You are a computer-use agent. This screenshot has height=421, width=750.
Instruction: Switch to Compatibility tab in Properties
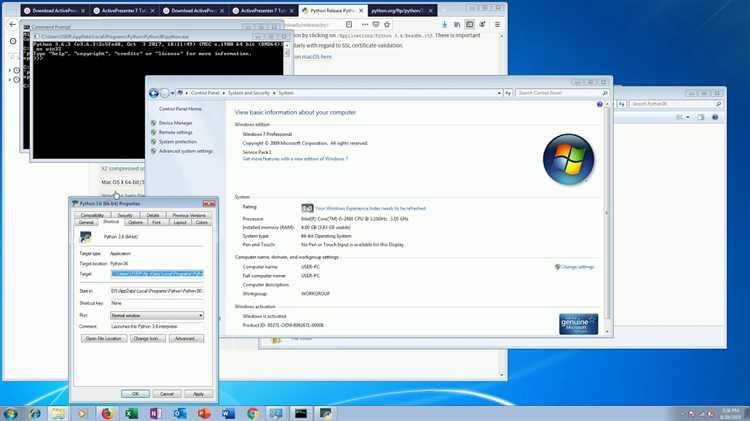[92, 215]
